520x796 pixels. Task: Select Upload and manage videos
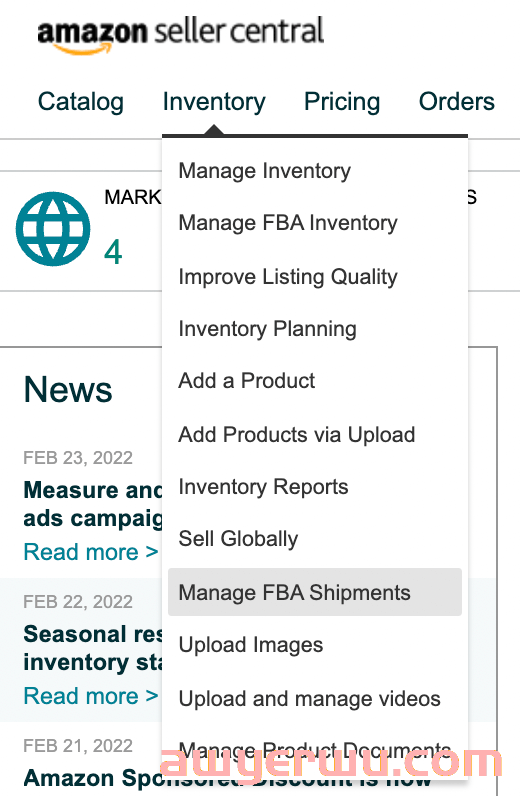click(x=309, y=699)
